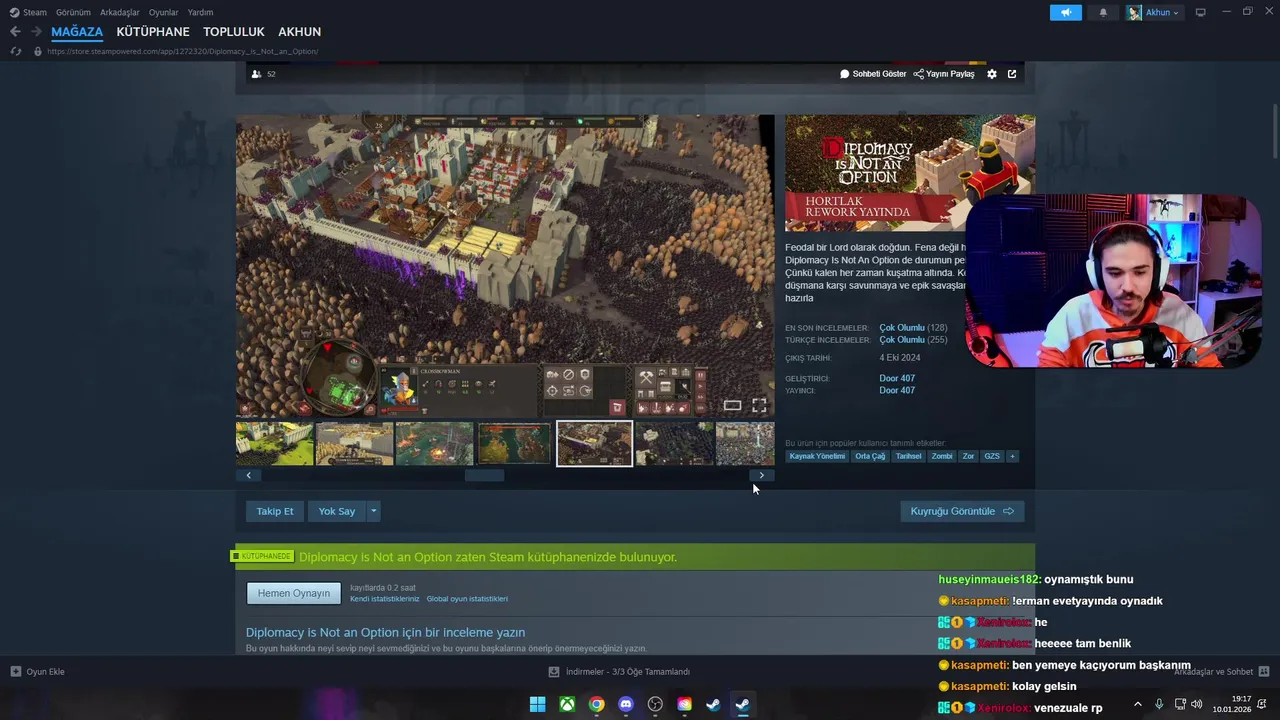Open the Door 407 developer link
1280x720 pixels.
(897, 378)
